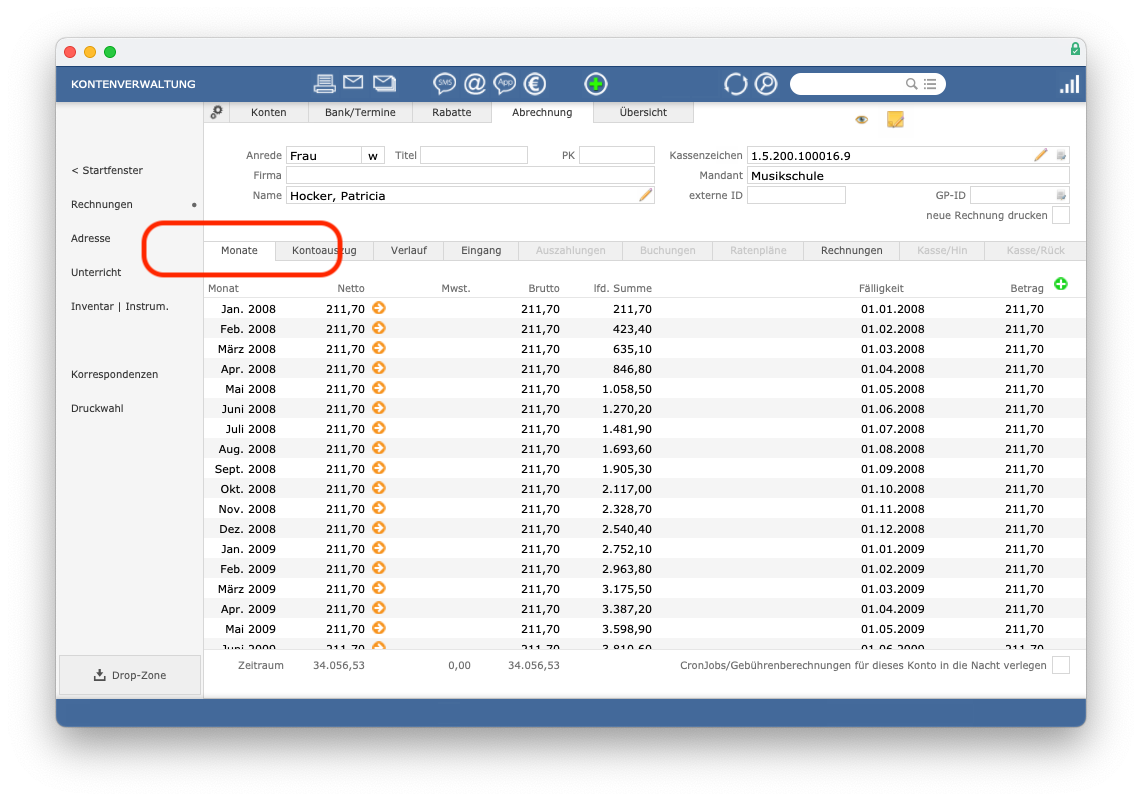The height and width of the screenshot is (801, 1142).
Task: Click the Zeitraum total 34.056,53 under Netto
Action: [339, 666]
